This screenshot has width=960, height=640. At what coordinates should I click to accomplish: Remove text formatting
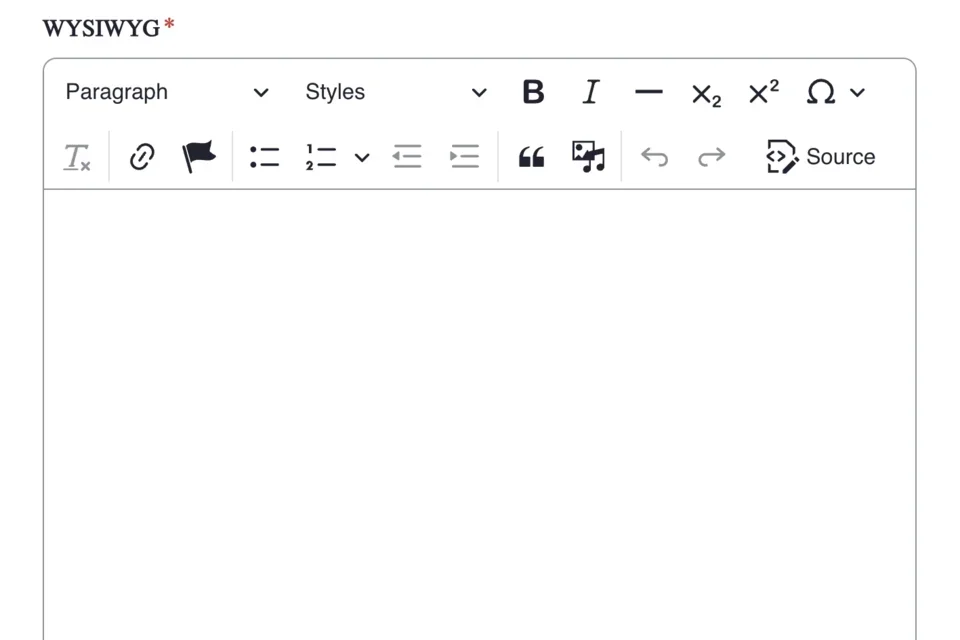pyautogui.click(x=77, y=157)
